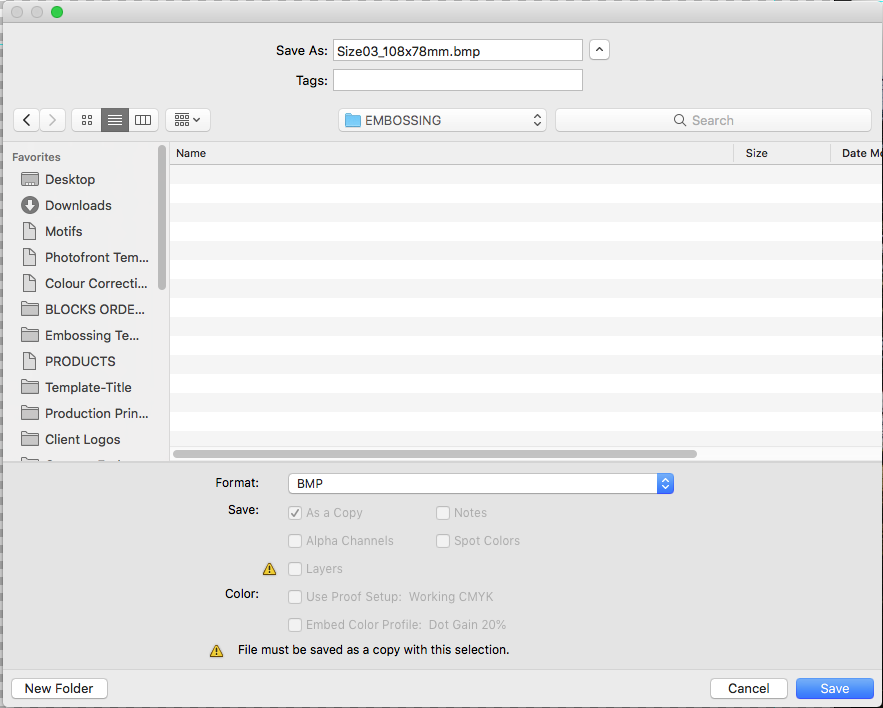Switch to column view mode
Screen dimensions: 883x708
point(143,120)
